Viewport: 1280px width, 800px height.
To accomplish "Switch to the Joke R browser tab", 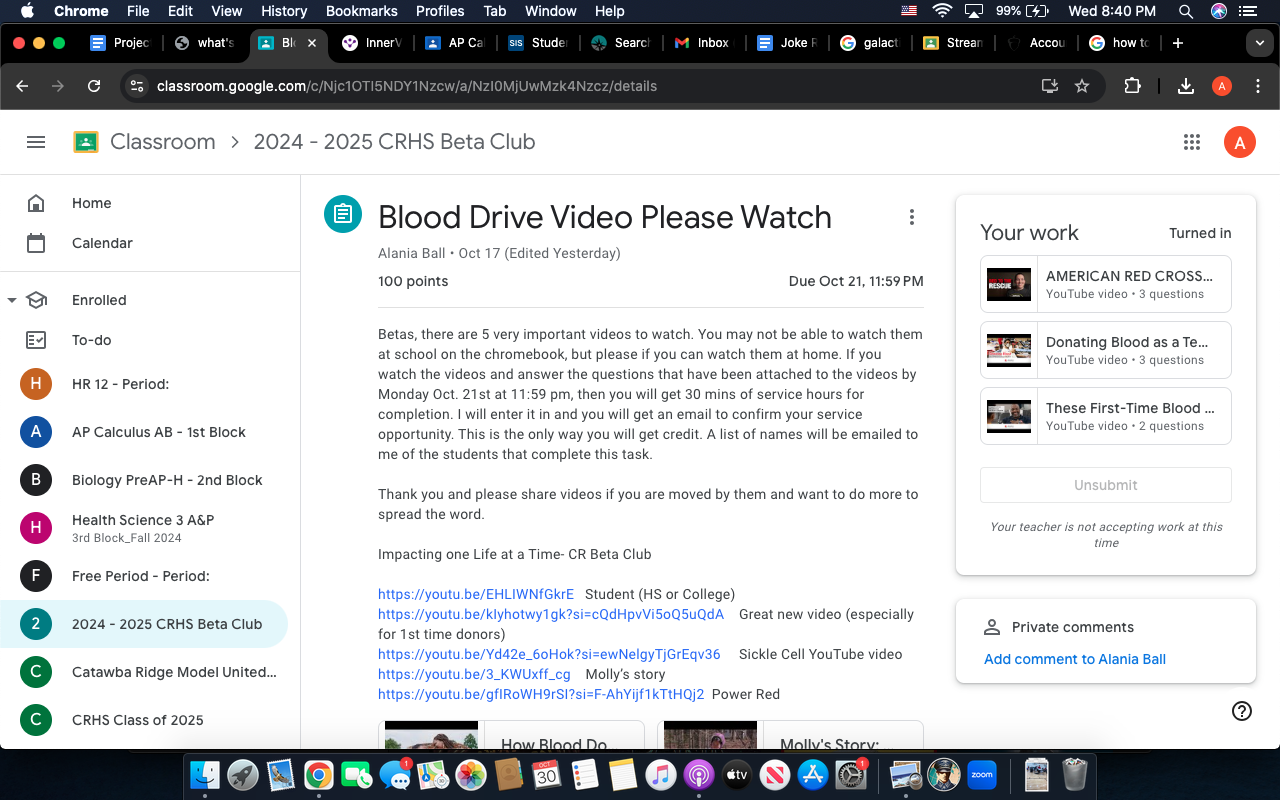I will [x=787, y=43].
